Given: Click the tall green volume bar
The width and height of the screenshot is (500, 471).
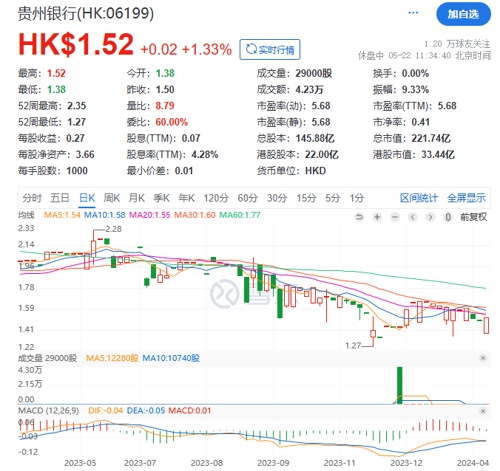Looking at the screenshot, I should [x=399, y=385].
